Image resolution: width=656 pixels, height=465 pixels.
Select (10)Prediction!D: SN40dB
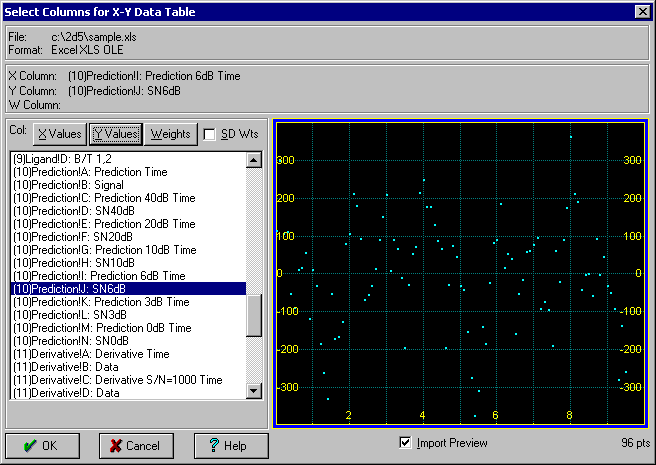[x=128, y=211]
